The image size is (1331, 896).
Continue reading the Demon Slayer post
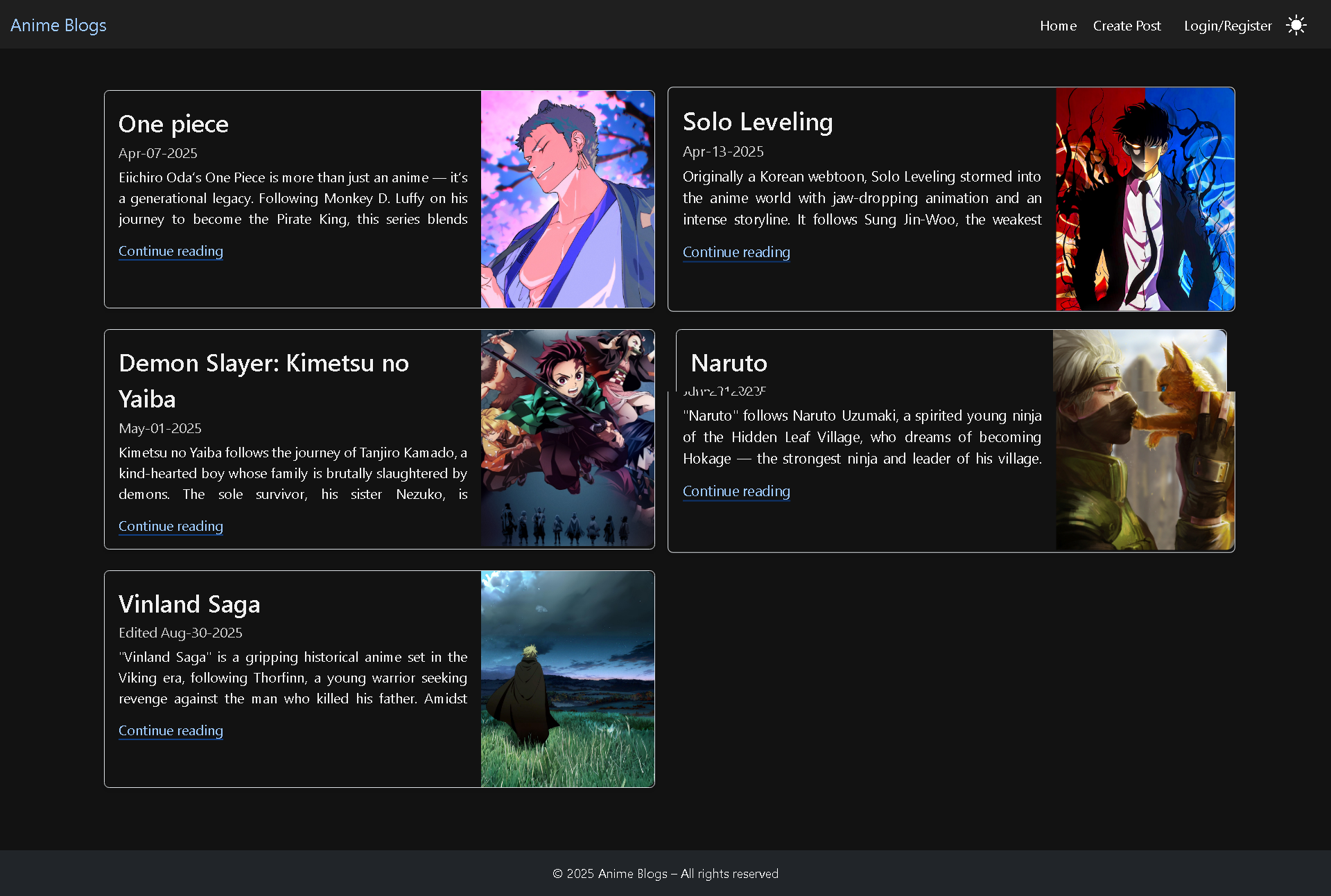171,526
